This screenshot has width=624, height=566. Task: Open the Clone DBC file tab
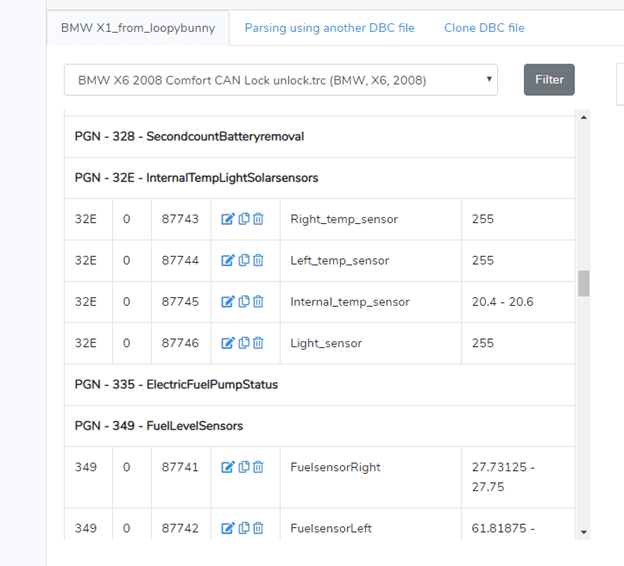[484, 28]
